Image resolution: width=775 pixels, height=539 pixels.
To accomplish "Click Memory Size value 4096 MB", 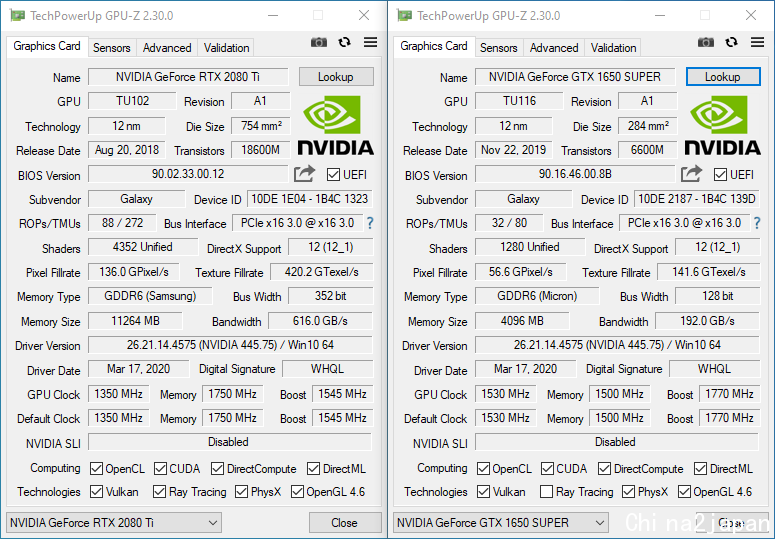I will [522, 321].
